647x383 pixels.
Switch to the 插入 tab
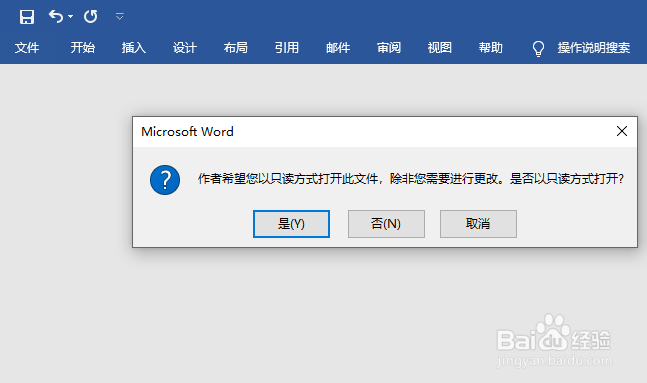point(134,48)
